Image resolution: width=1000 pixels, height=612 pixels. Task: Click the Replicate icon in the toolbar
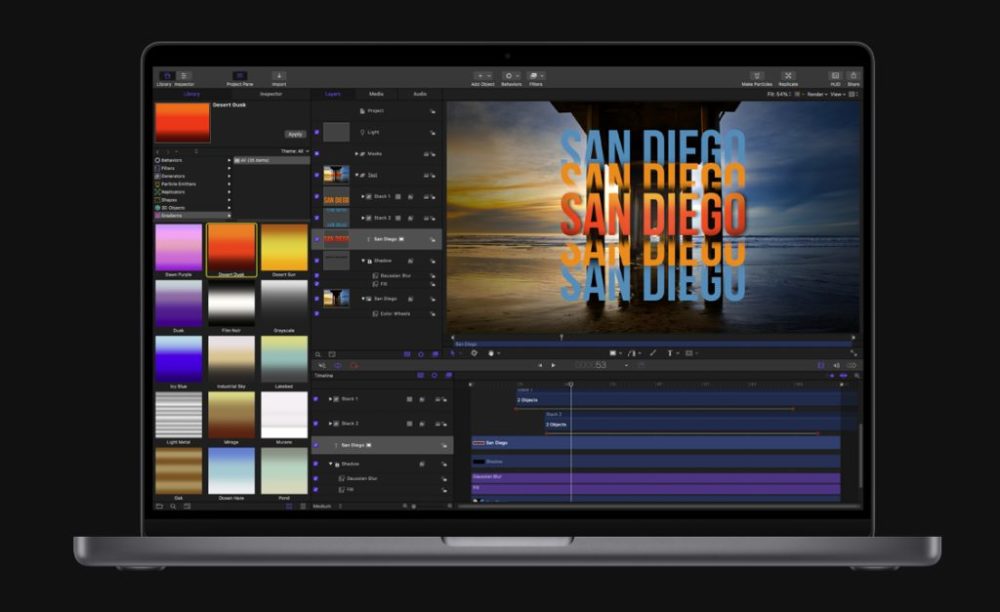788,76
